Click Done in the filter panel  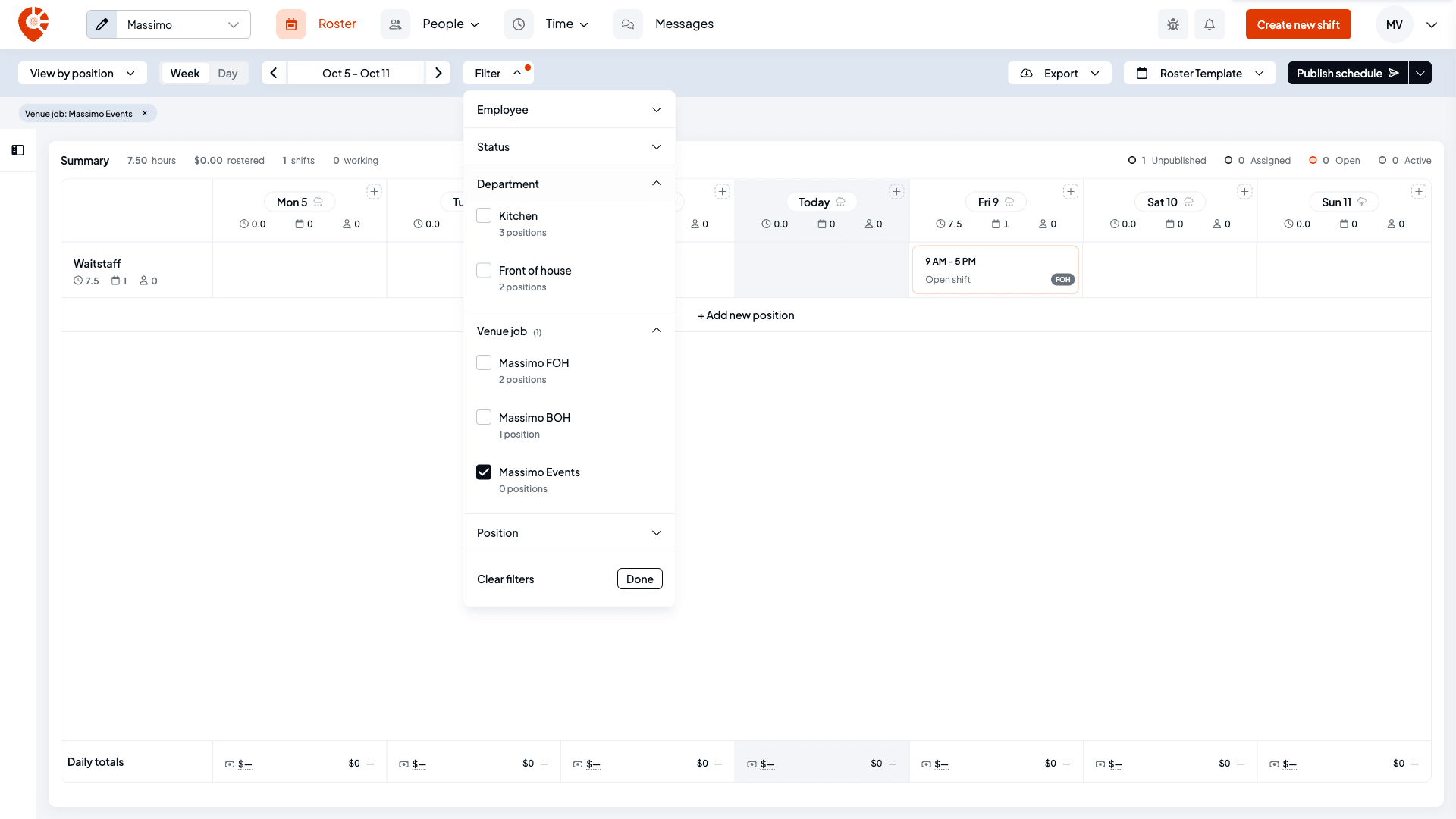639,579
